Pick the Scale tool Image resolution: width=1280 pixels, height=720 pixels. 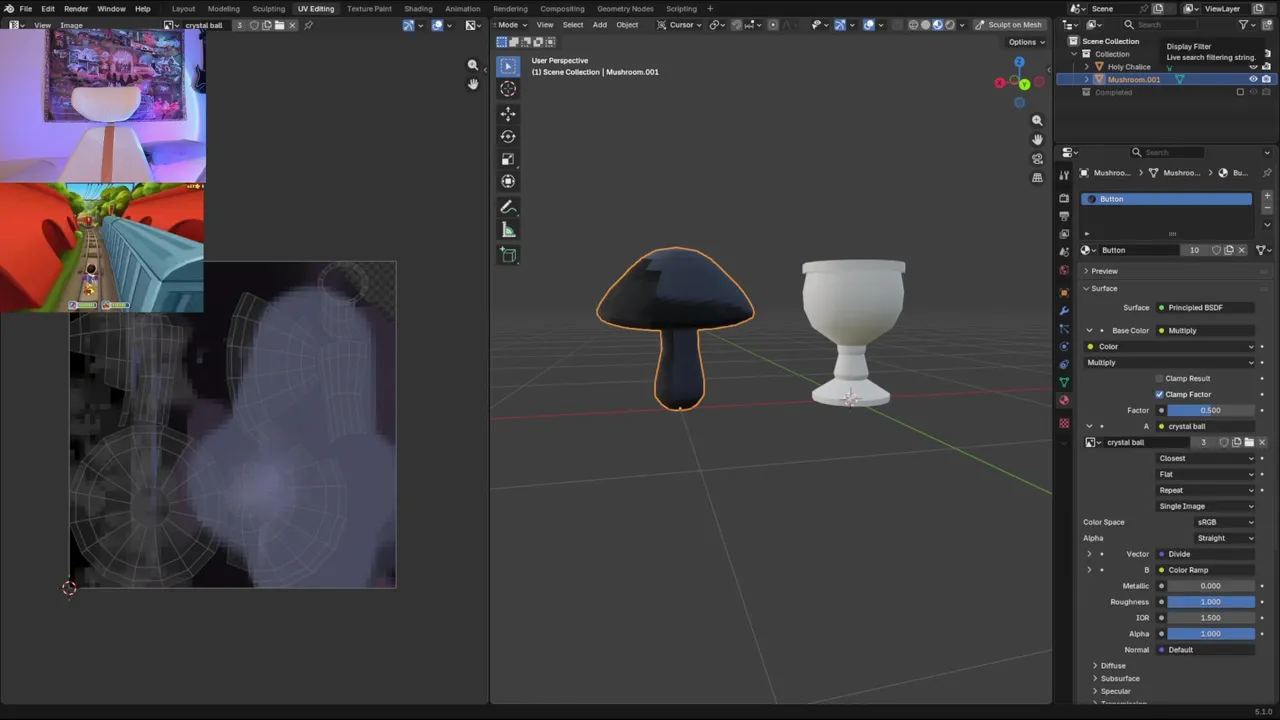(x=508, y=159)
